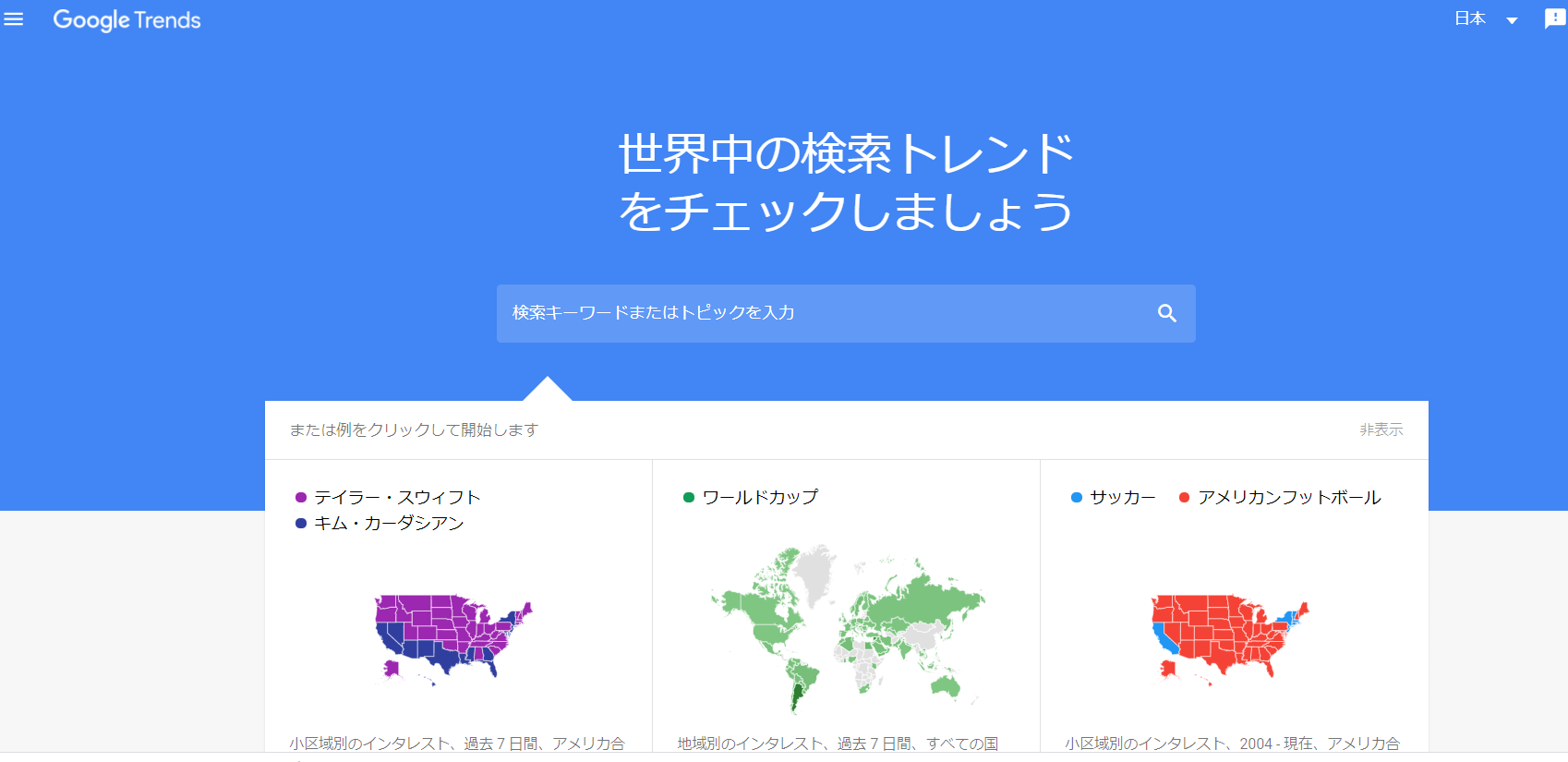Hide examples with 非表示 link
This screenshot has height=762, width=1568.
pos(1381,429)
